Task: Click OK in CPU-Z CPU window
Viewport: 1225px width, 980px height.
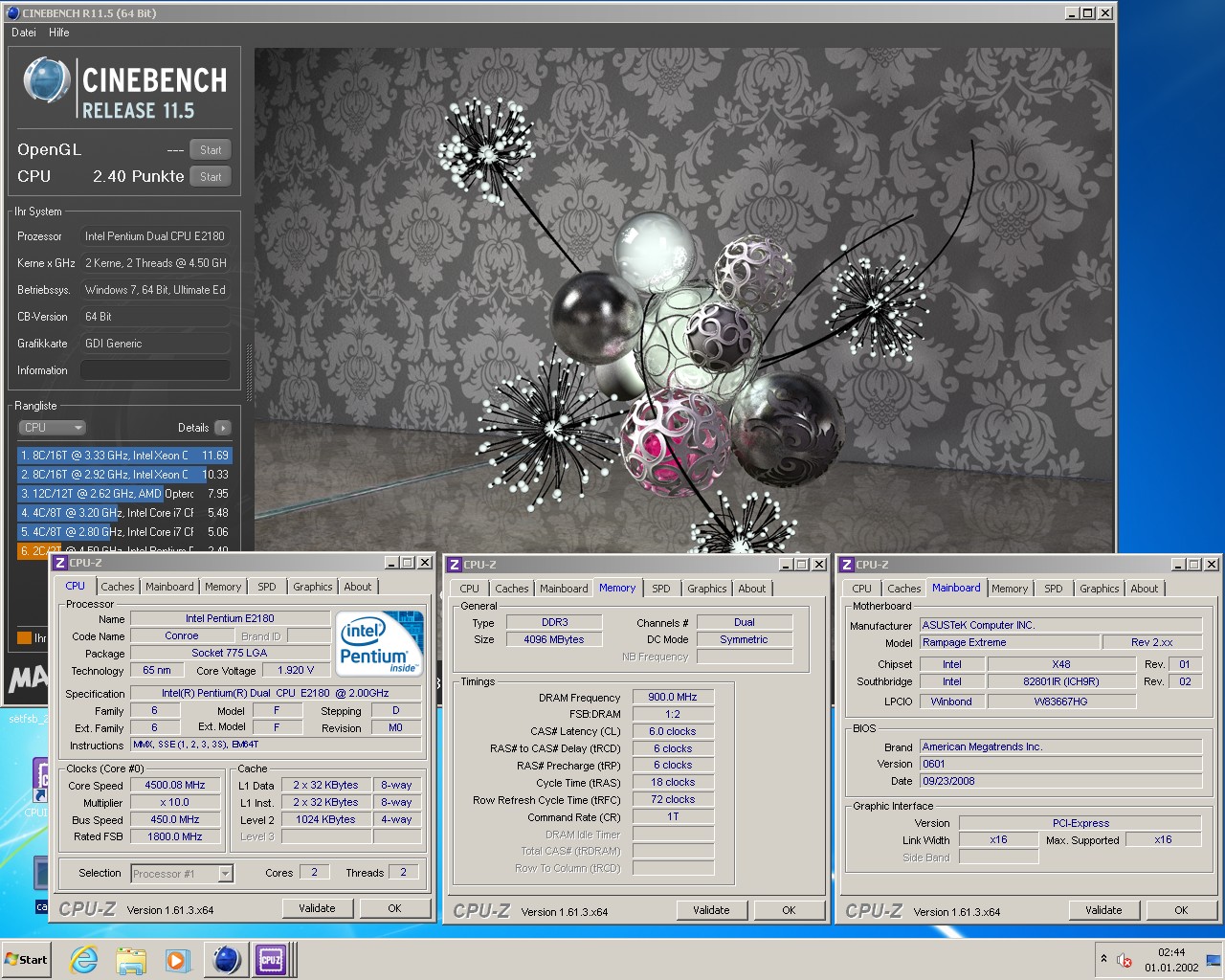Action: pos(394,908)
